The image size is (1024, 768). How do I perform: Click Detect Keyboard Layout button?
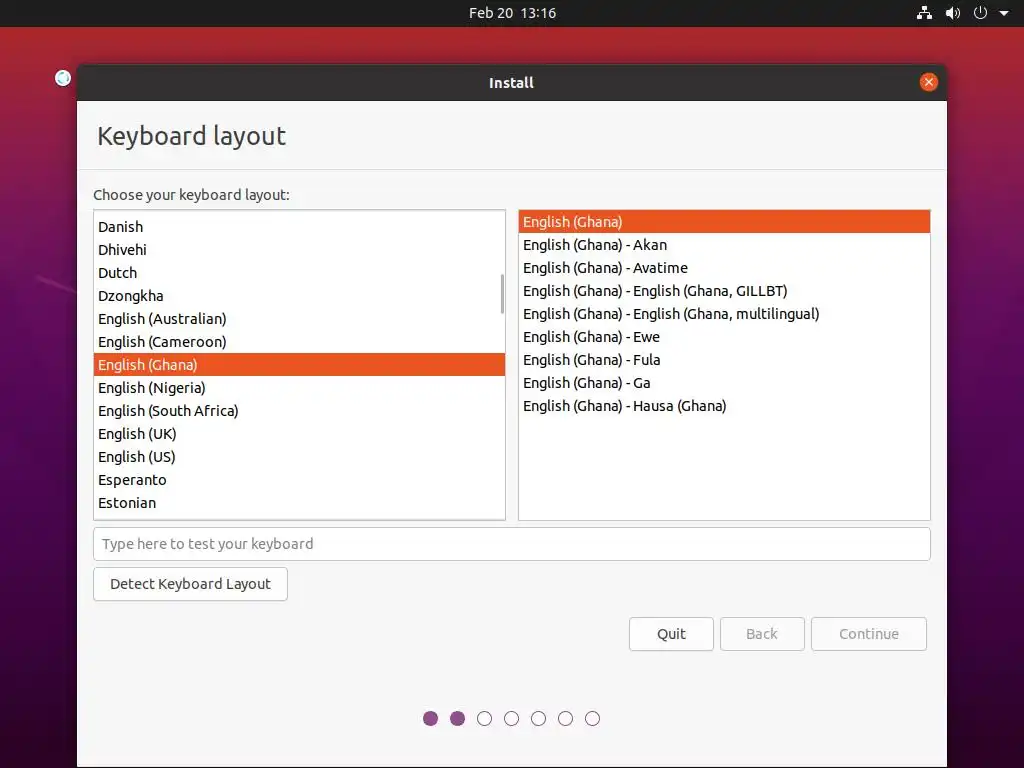[x=190, y=584]
